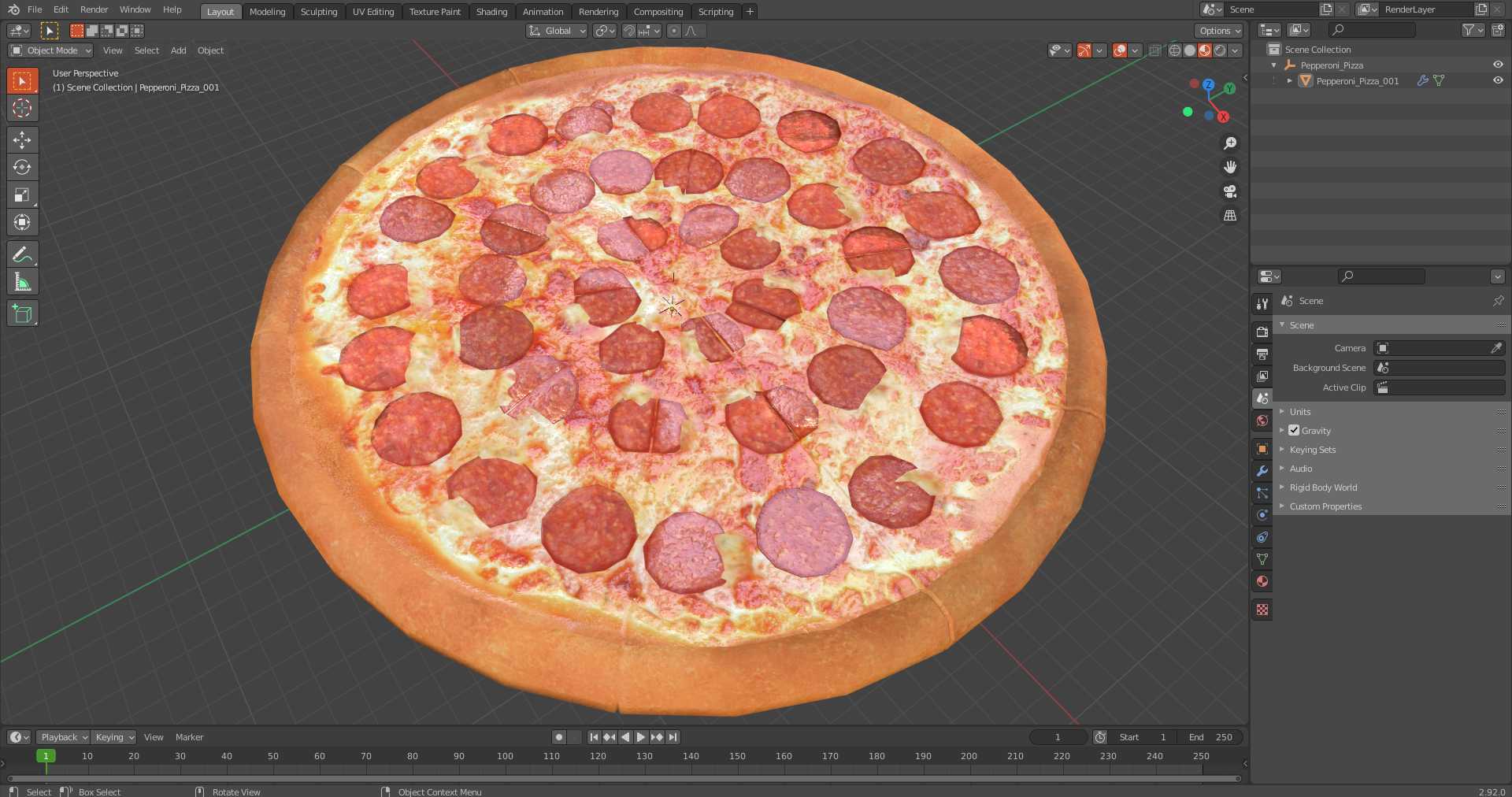Viewport: 1512px width, 797px height.
Task: Open the Options dropdown
Action: [x=1219, y=31]
